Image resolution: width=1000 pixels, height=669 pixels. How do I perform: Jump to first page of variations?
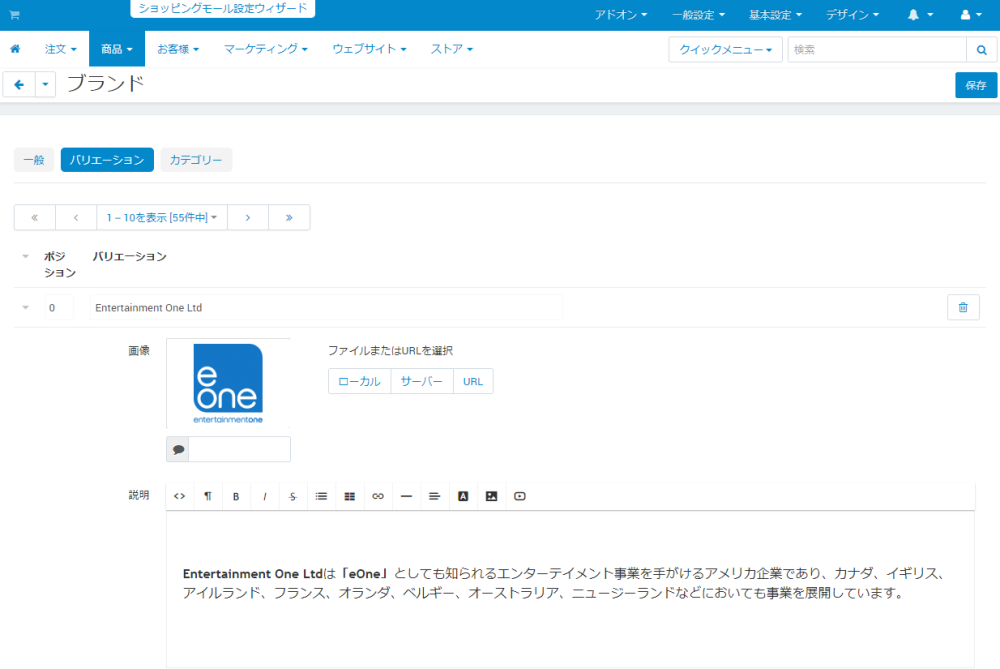point(34,217)
